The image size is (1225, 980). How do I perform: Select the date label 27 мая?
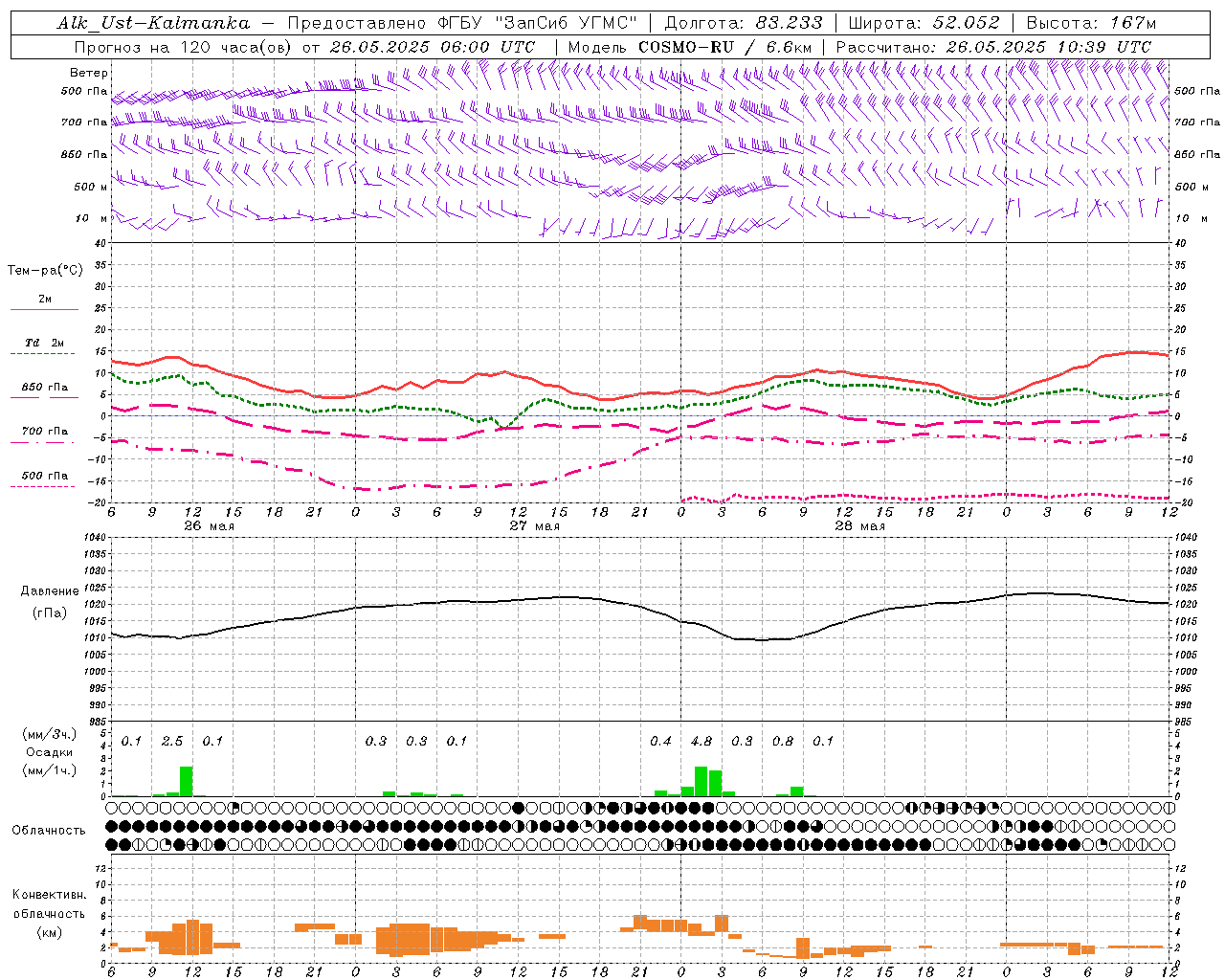534,526
